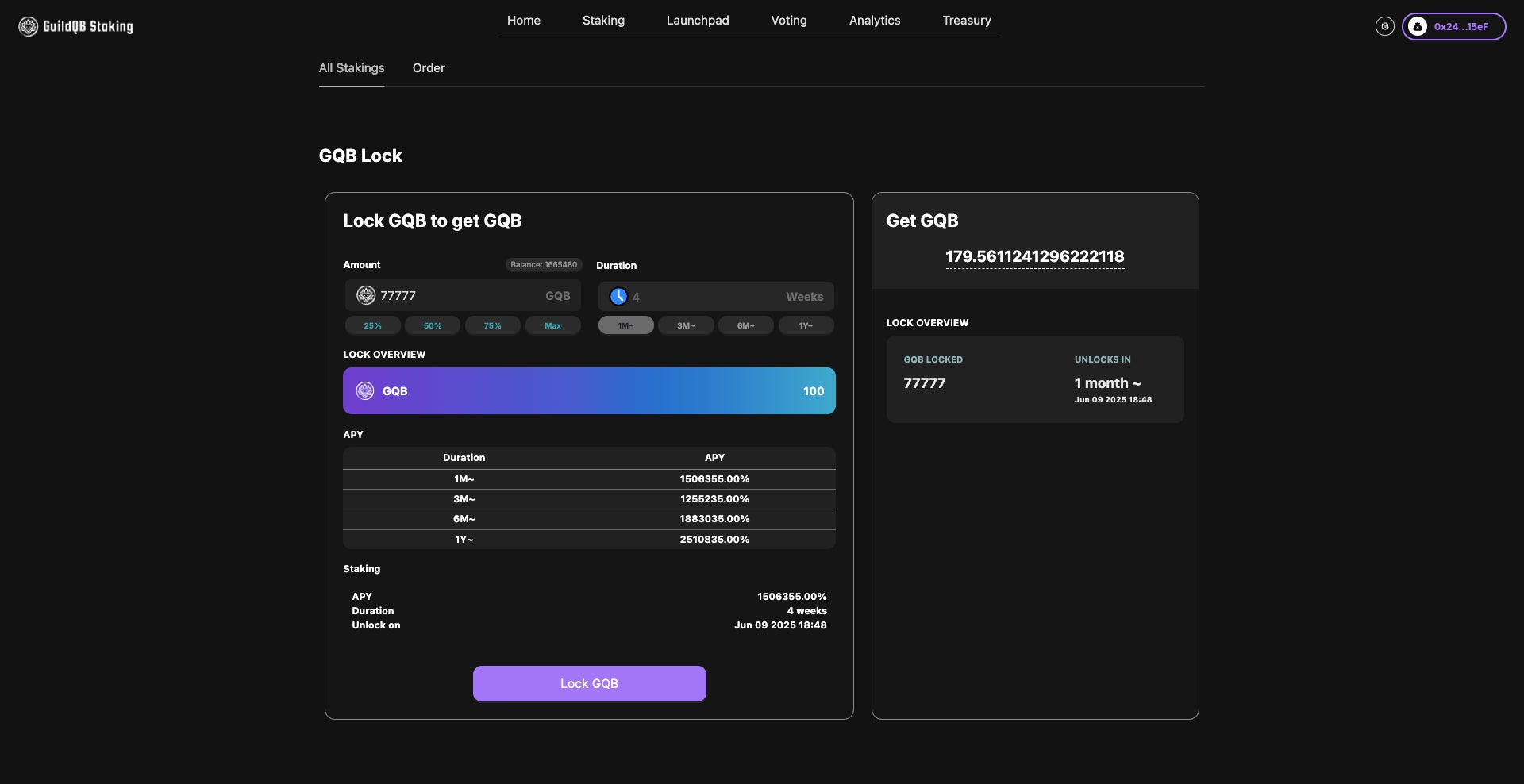Click the GuildQB Staking logo icon
Viewport: 1524px width, 784px height.
[x=29, y=26]
